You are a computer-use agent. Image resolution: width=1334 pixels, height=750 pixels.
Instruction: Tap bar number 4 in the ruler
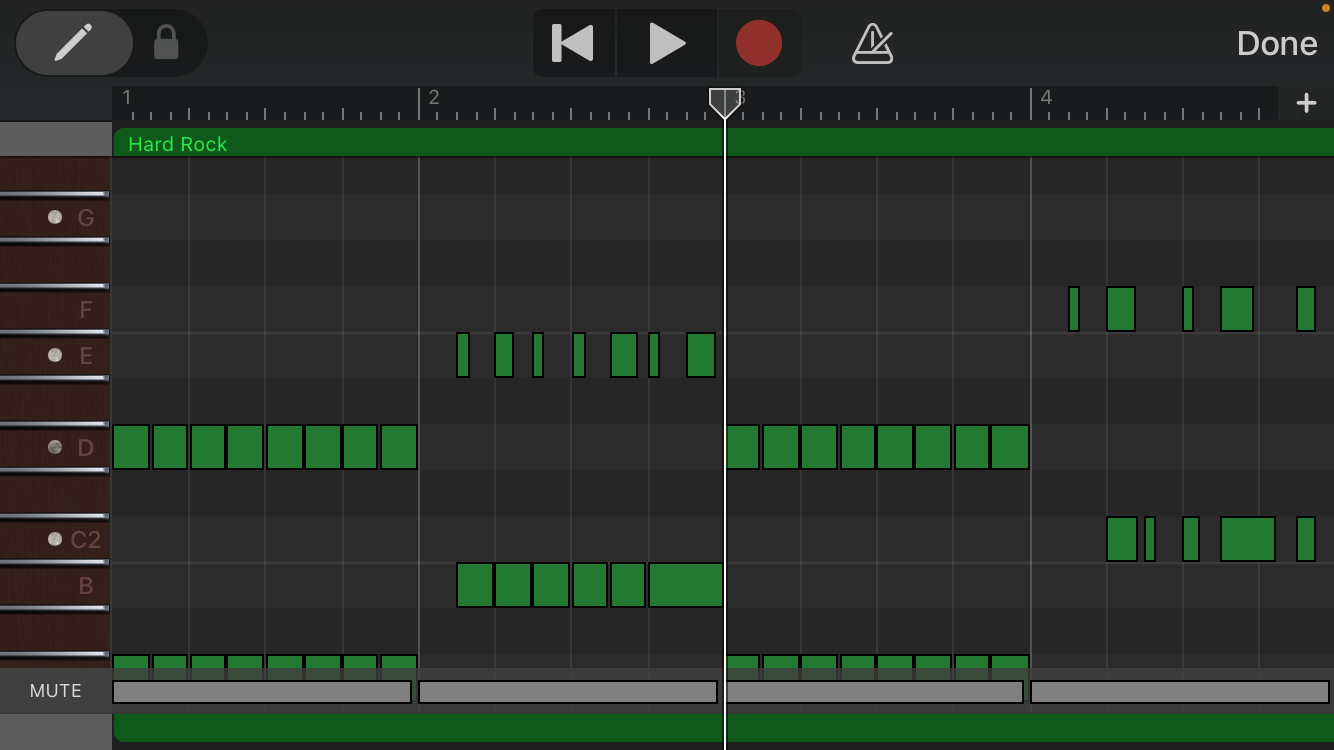pyautogui.click(x=1046, y=97)
